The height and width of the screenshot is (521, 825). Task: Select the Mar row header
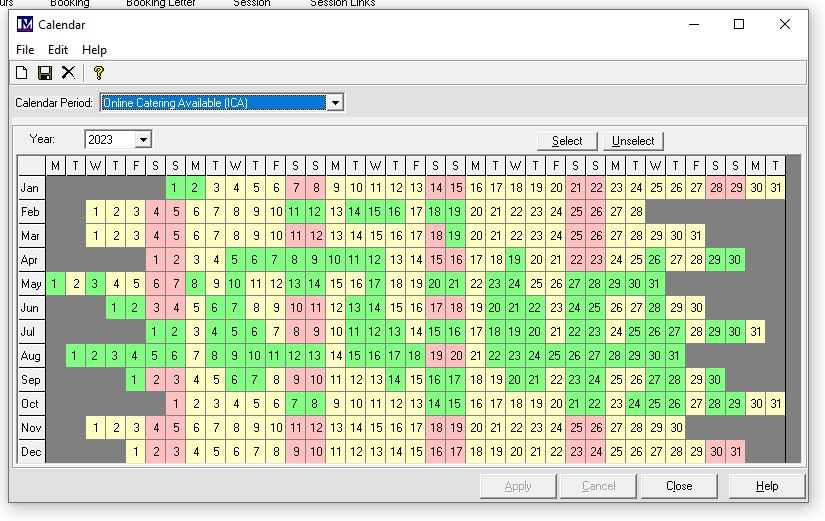coord(32,236)
